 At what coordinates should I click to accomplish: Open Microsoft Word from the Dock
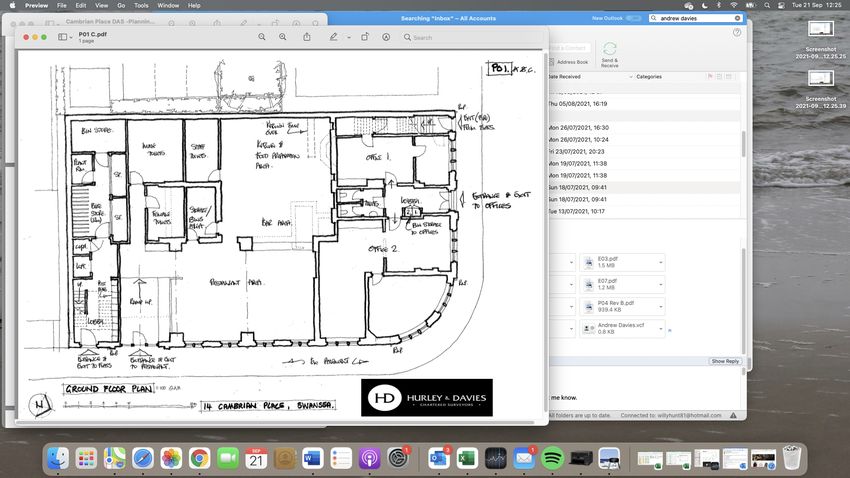[312, 458]
